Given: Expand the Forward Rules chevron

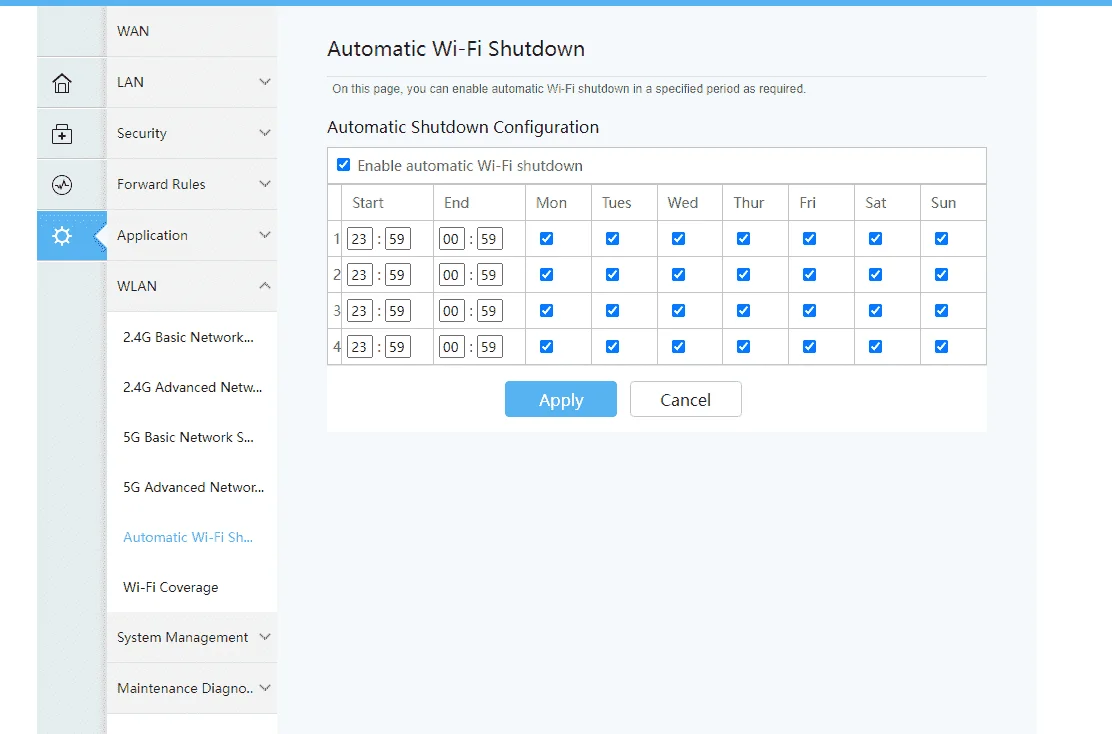Looking at the screenshot, I should tap(265, 184).
